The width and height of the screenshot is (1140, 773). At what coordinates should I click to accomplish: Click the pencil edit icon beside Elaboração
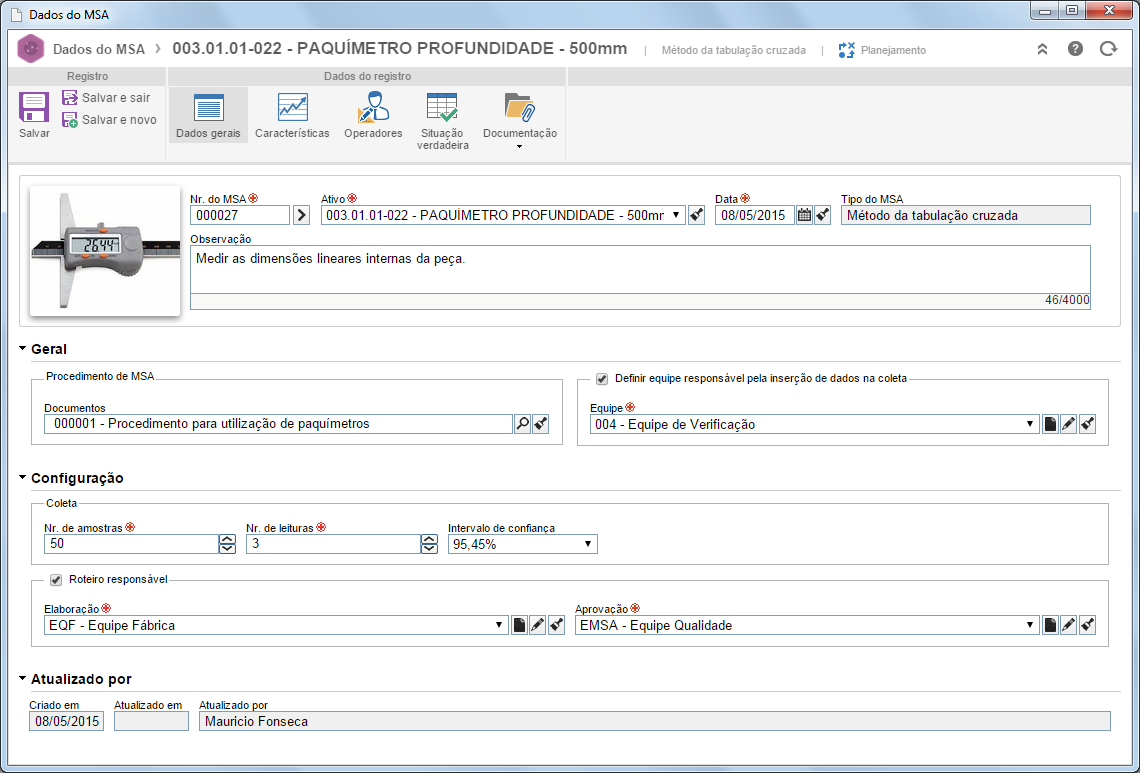click(537, 625)
